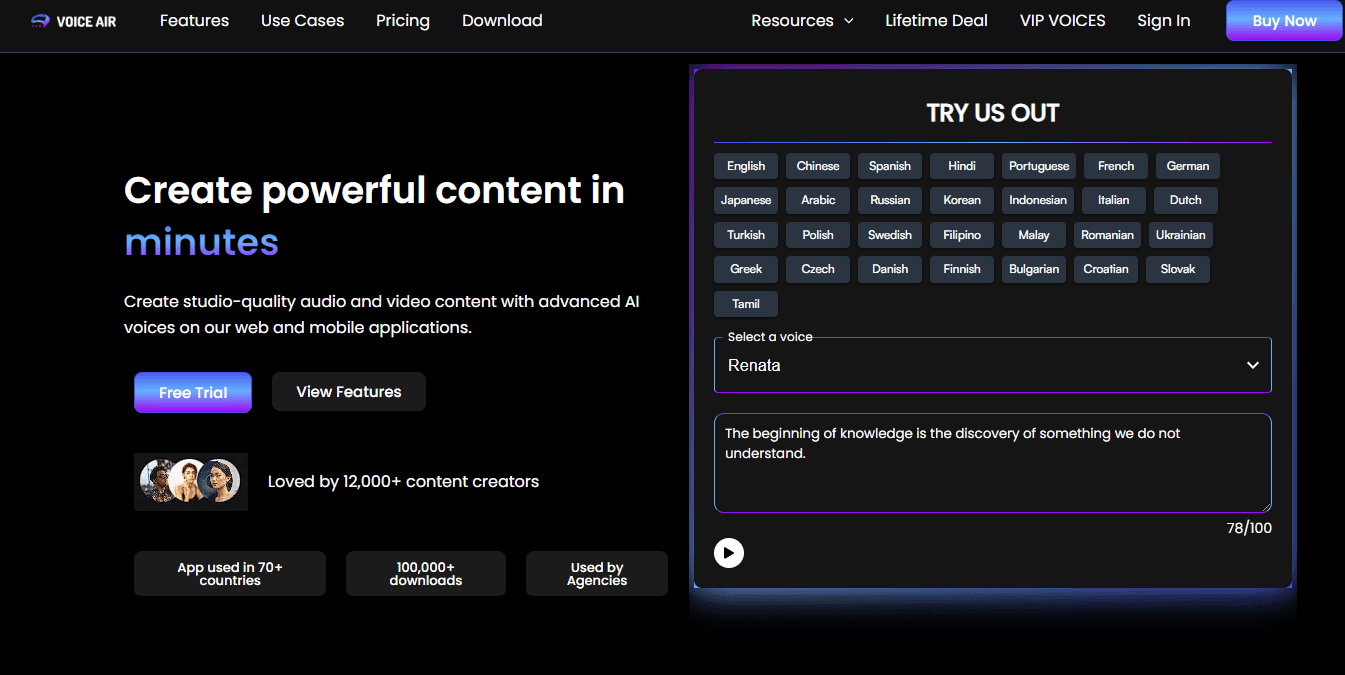Select the Ukrainian language chip
This screenshot has height=675, width=1345.
pos(1180,235)
